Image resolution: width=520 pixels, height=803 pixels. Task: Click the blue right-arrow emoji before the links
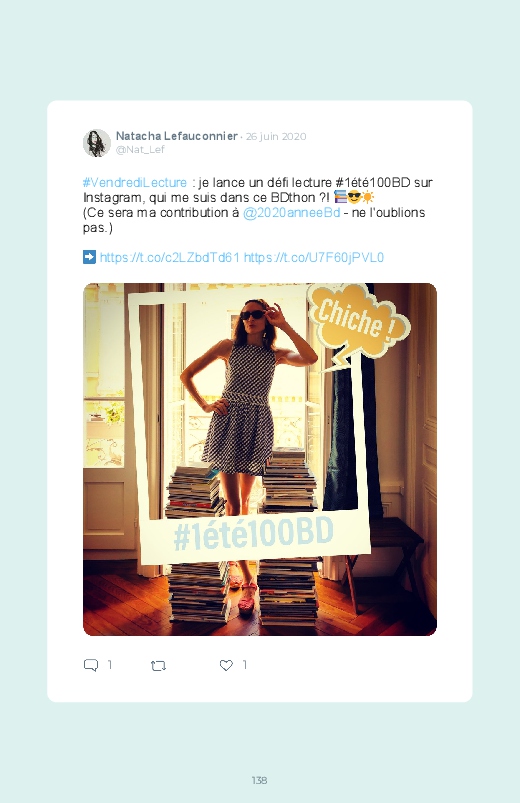point(89,257)
